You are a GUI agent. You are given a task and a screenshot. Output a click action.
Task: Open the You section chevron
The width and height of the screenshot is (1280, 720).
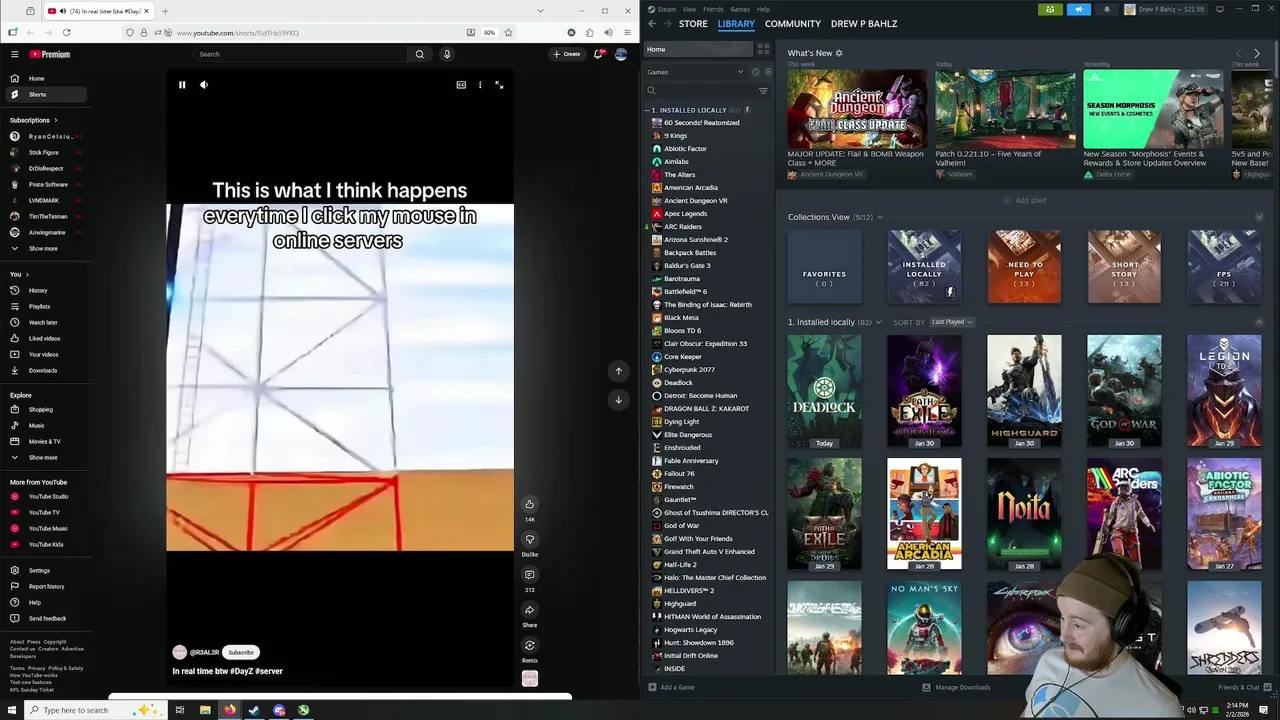pyautogui.click(x=27, y=274)
